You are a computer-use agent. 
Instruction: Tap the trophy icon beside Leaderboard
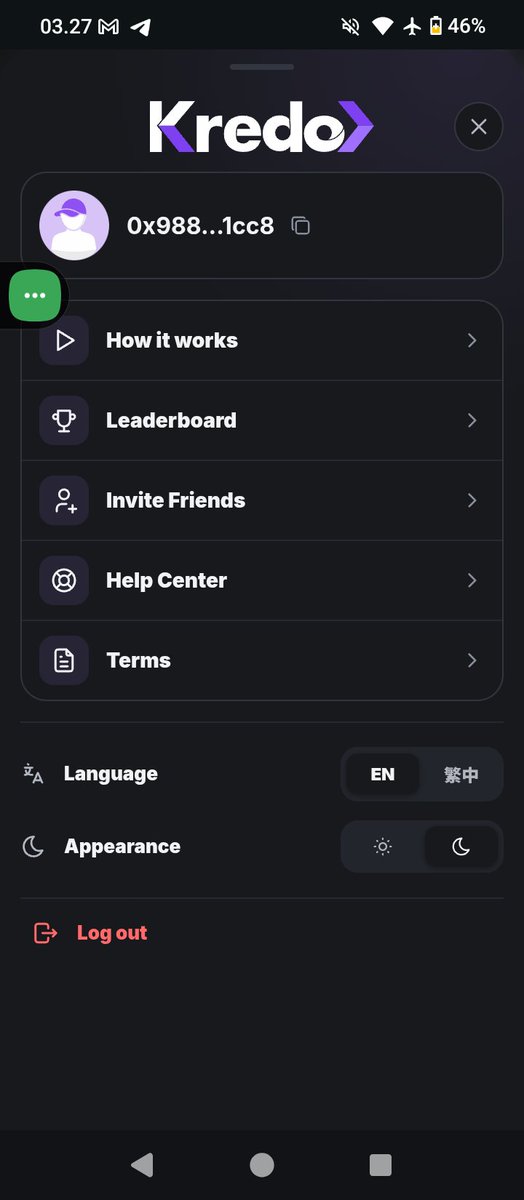64,420
